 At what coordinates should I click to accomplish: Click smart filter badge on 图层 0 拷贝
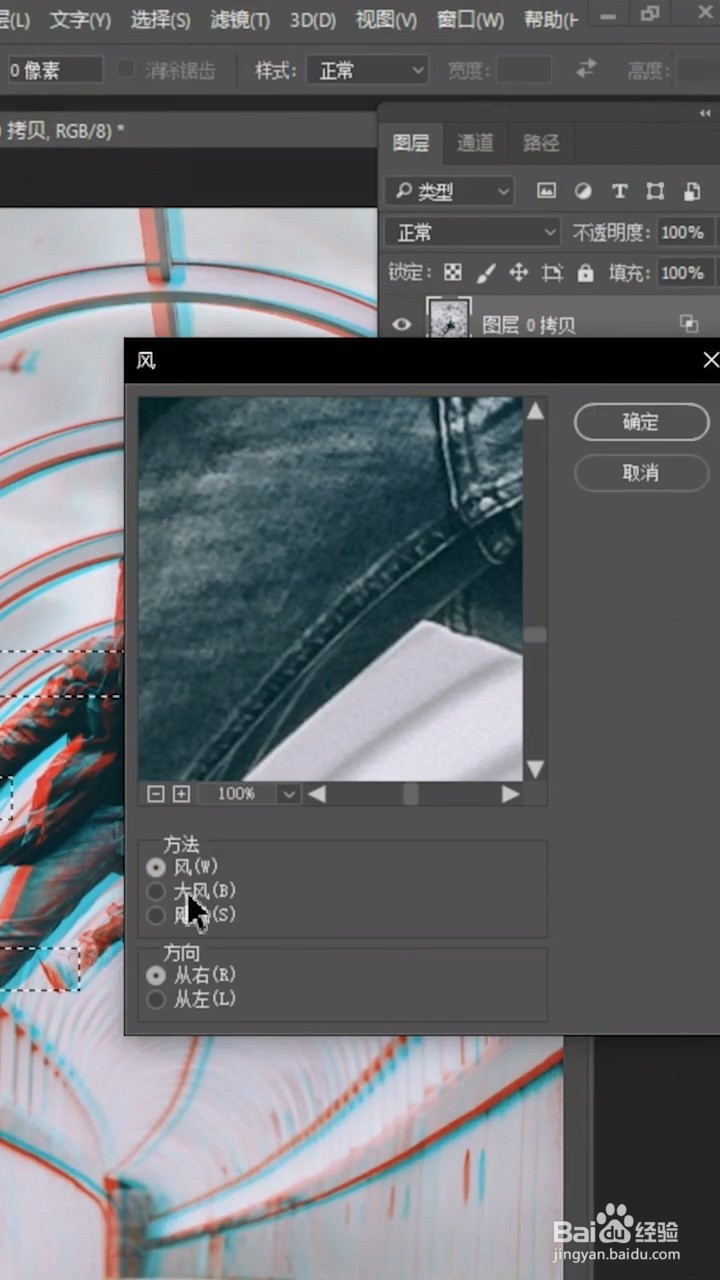click(x=689, y=323)
